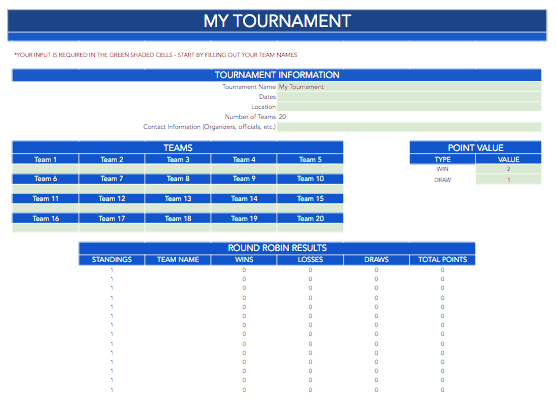Click the TEAM NAME column header
Viewport: 556px width, 408px height.
tap(178, 259)
